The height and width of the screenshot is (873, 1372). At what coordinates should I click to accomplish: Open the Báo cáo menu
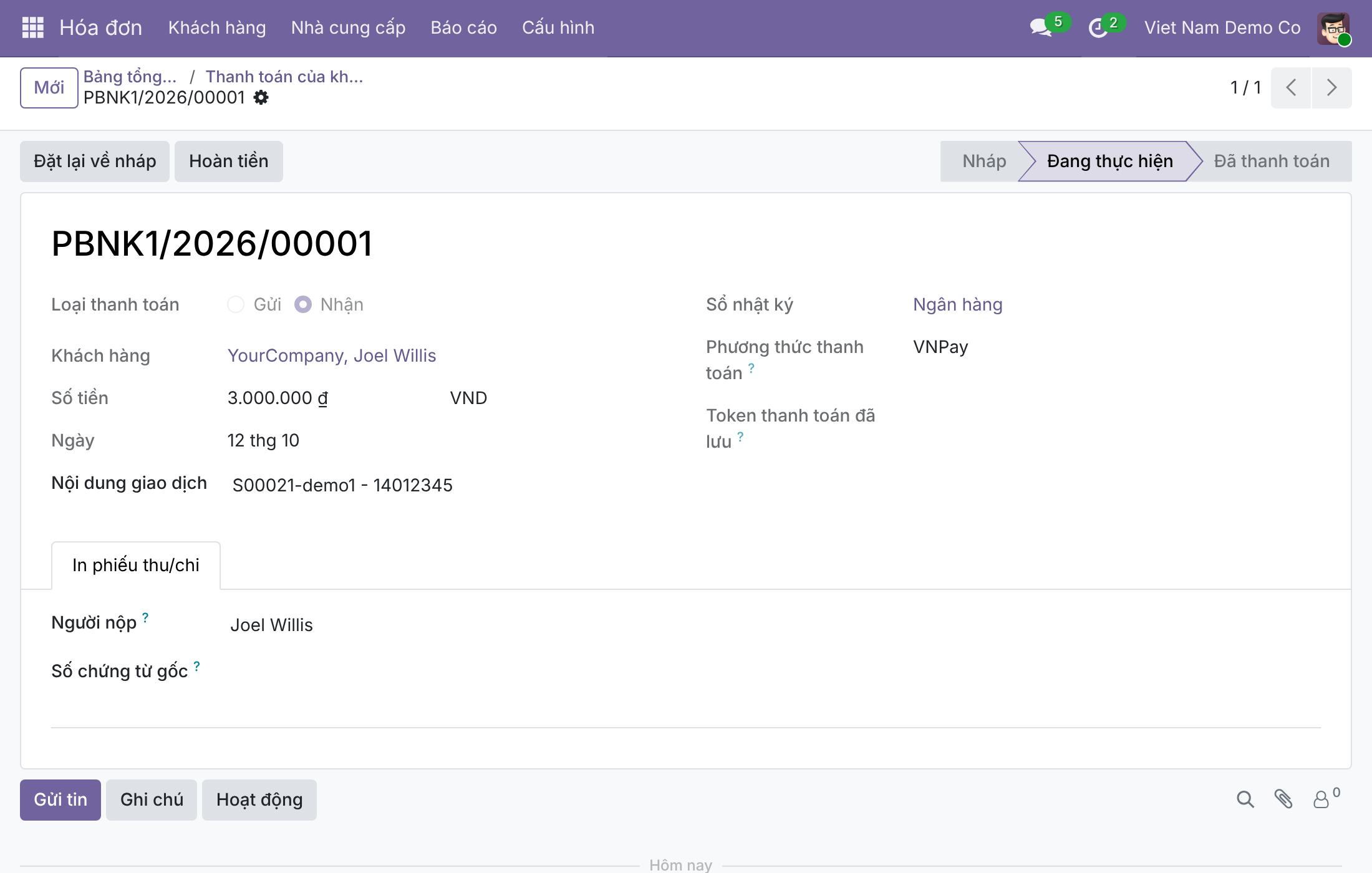463,27
